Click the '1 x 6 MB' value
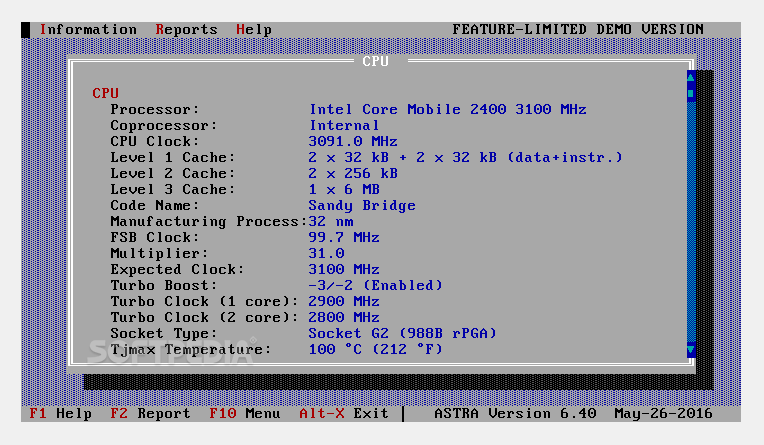 344,190
